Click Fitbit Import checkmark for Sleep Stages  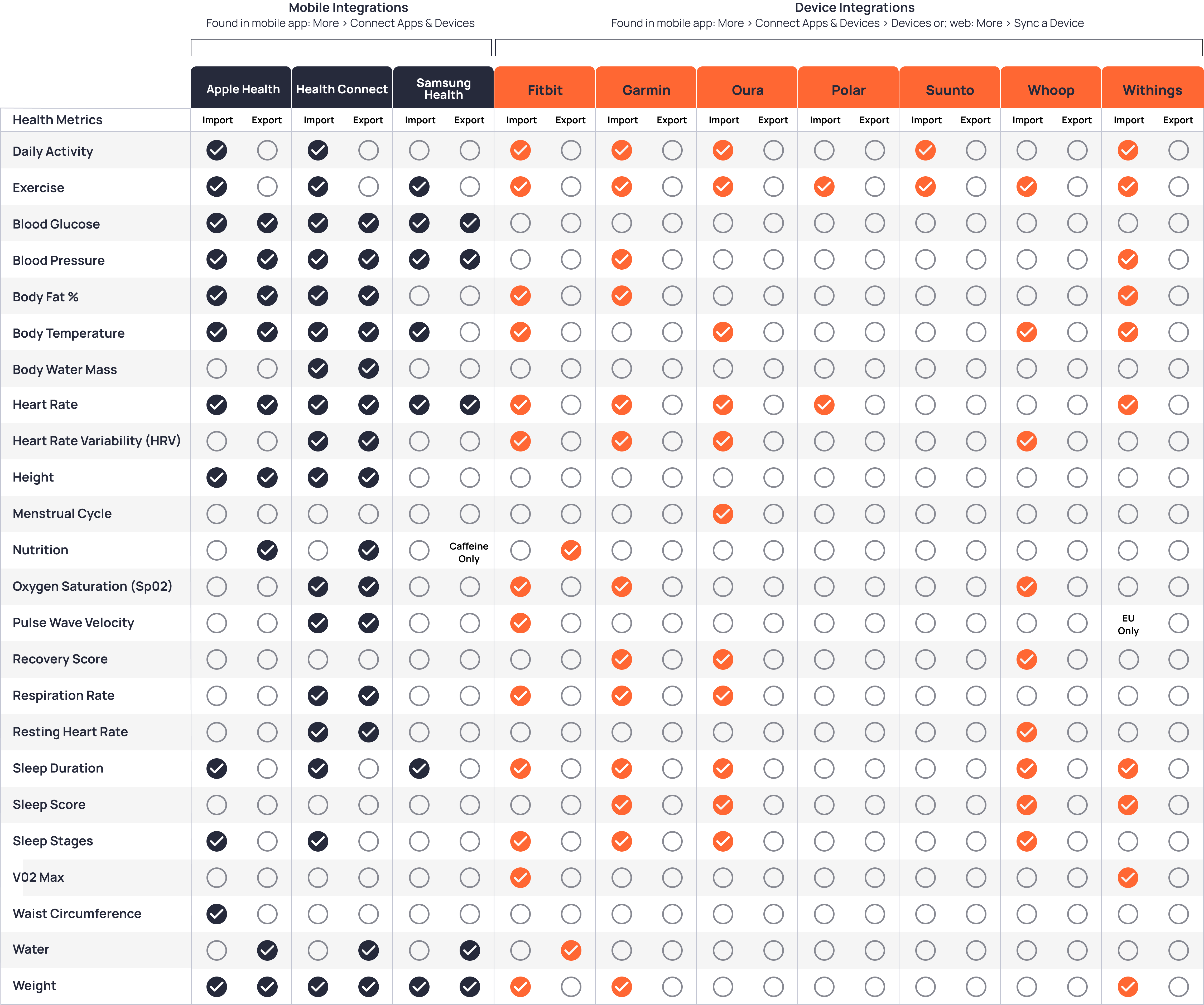[521, 842]
